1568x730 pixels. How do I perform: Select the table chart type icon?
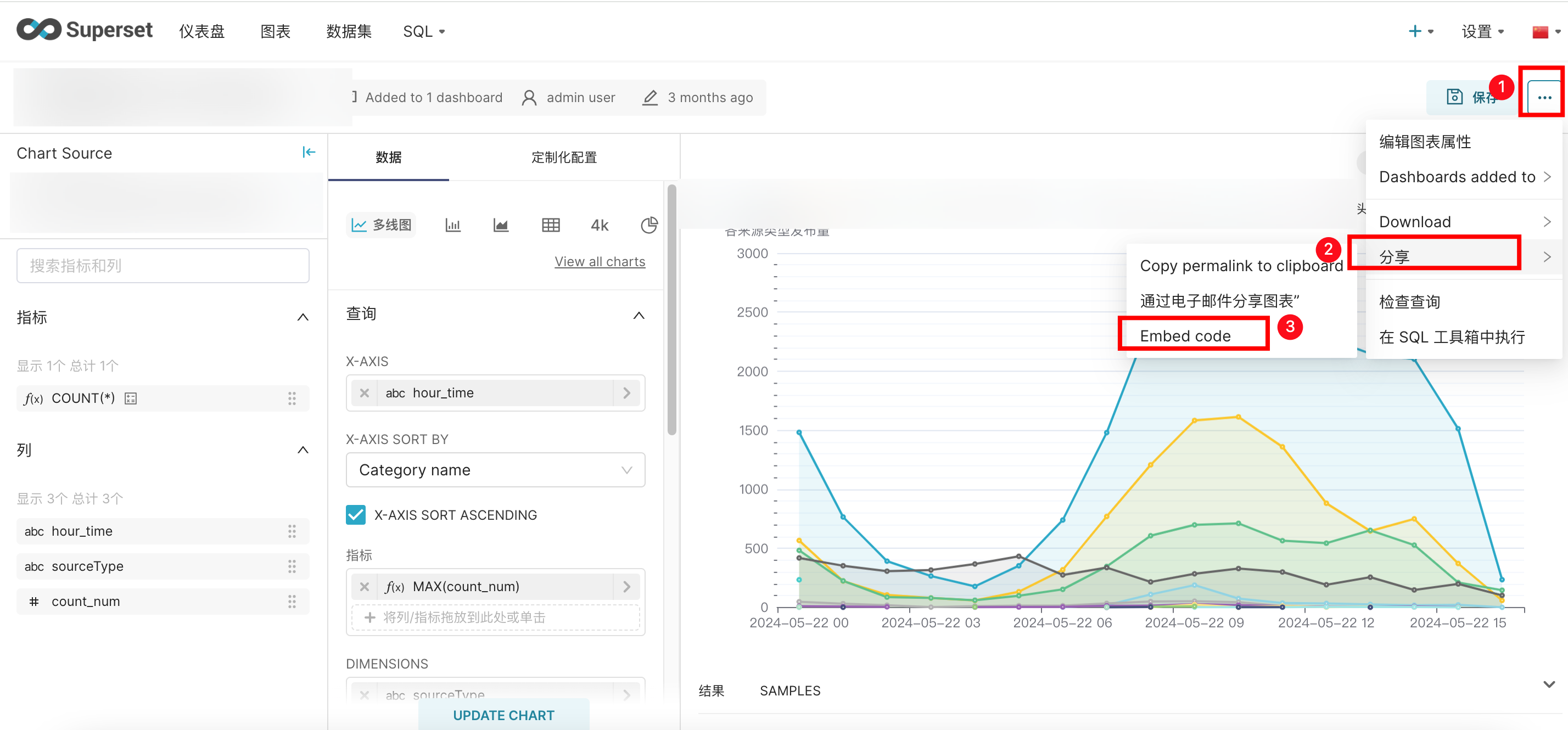point(550,225)
